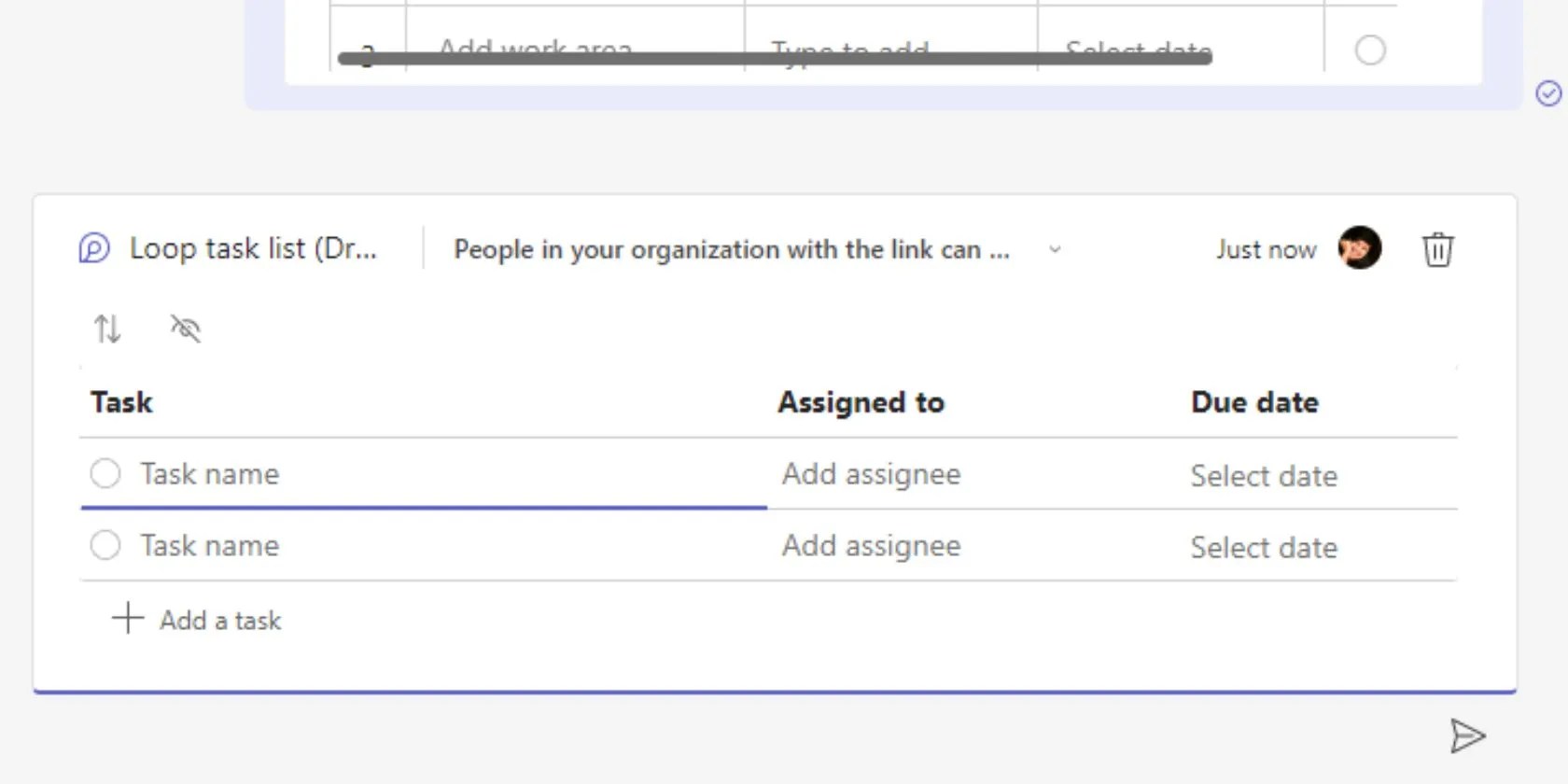This screenshot has height=784, width=1568.
Task: Mark the second Task name as complete
Action: click(x=105, y=545)
